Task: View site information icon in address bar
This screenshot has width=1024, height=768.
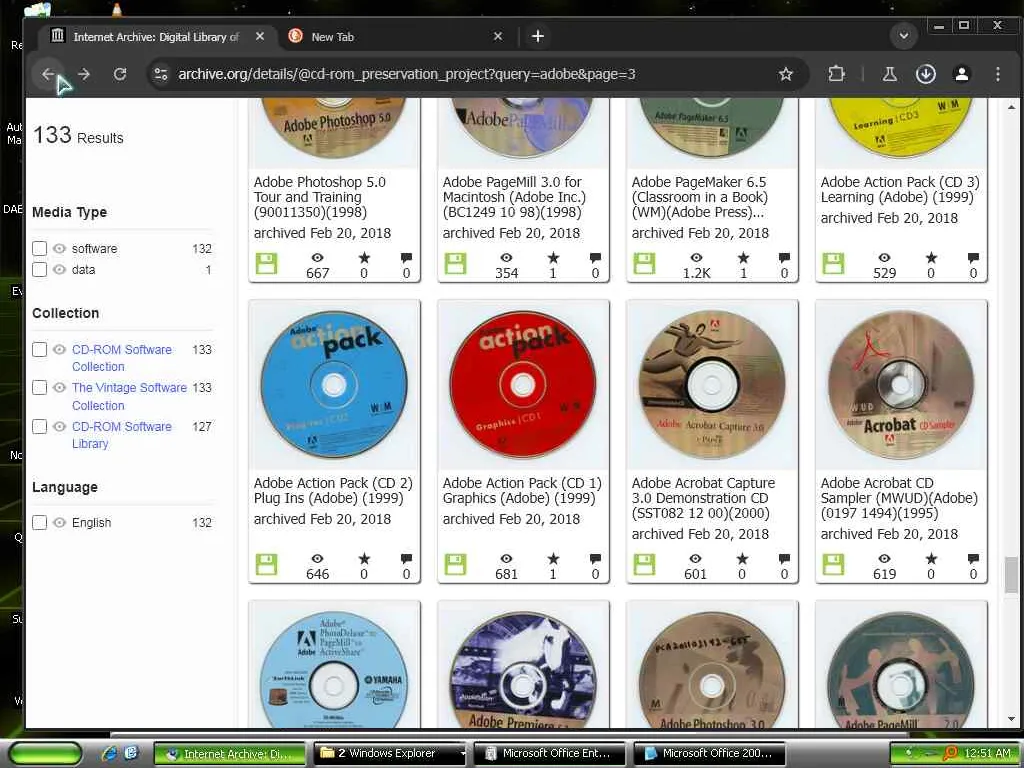Action: click(x=161, y=74)
